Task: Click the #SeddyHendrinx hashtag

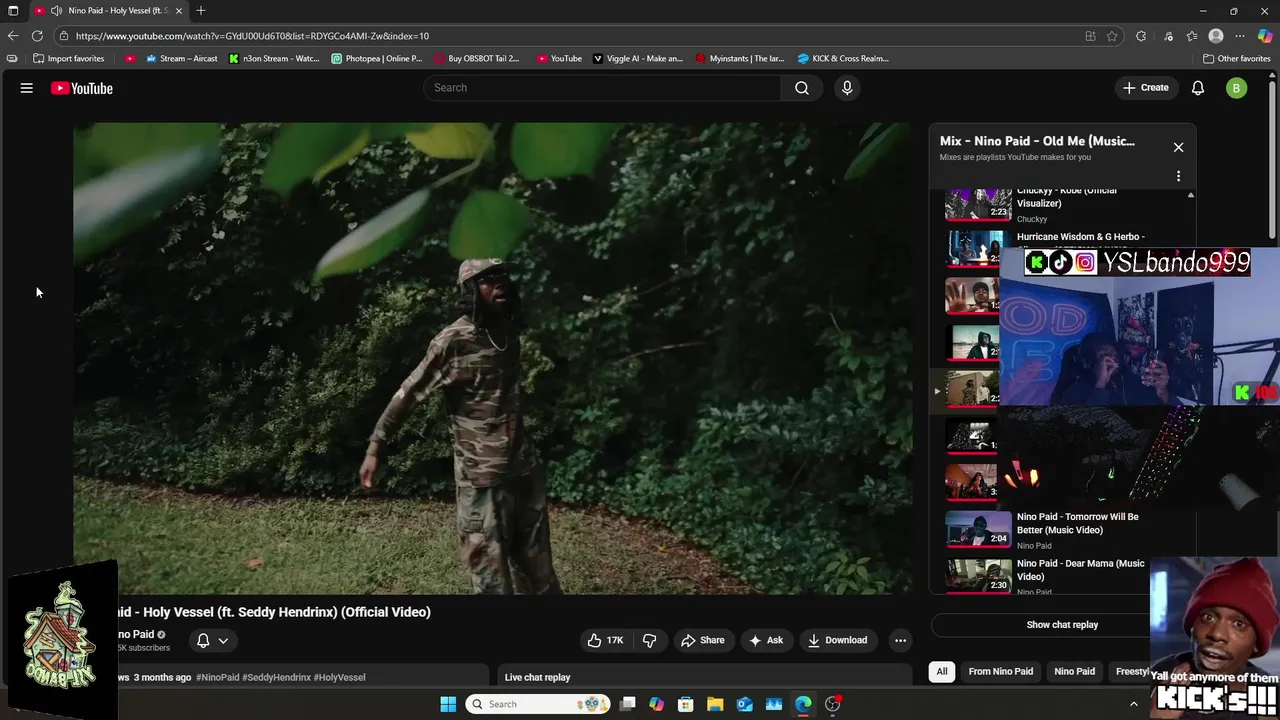Action: pyautogui.click(x=276, y=677)
